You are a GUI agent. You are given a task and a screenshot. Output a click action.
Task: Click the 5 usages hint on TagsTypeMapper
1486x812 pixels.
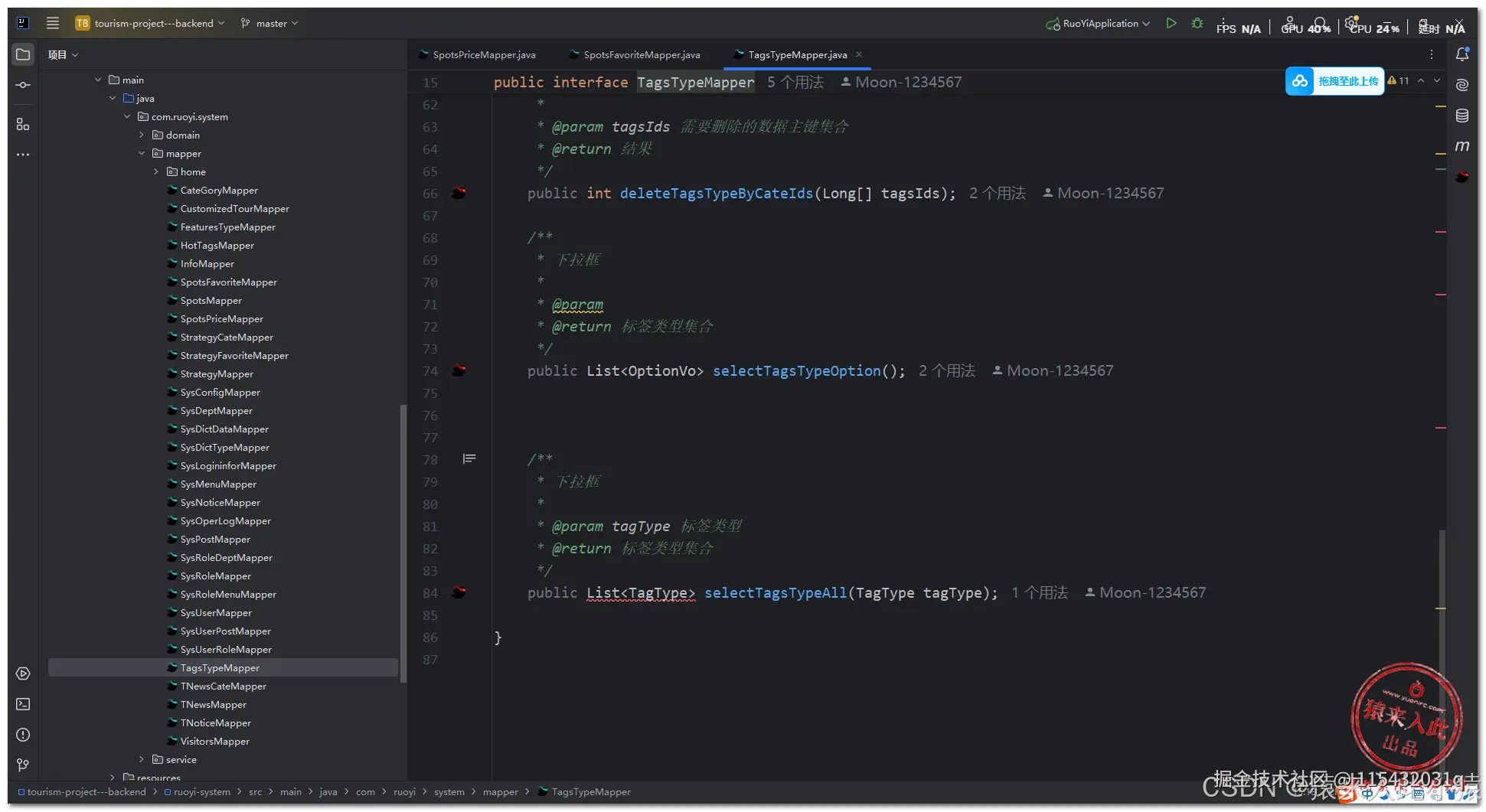pyautogui.click(x=795, y=82)
